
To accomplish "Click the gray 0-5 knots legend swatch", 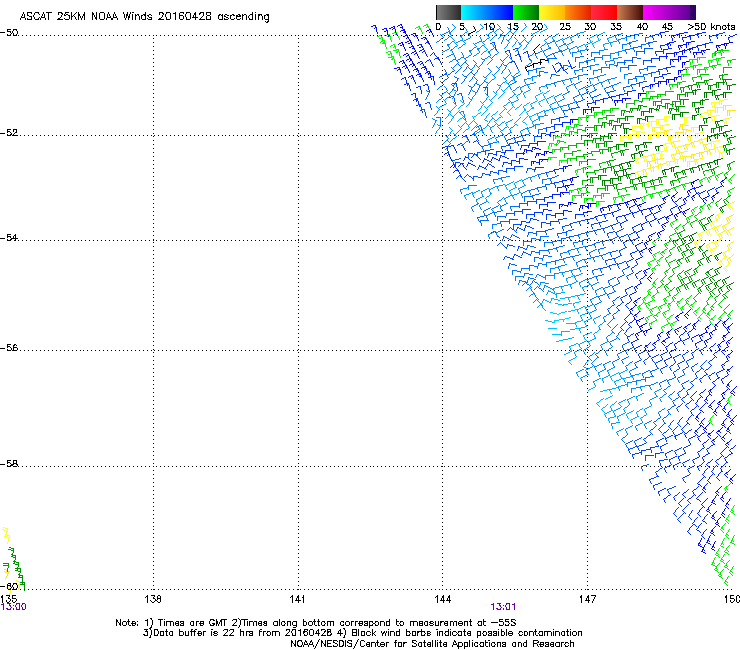I will tap(448, 12).
